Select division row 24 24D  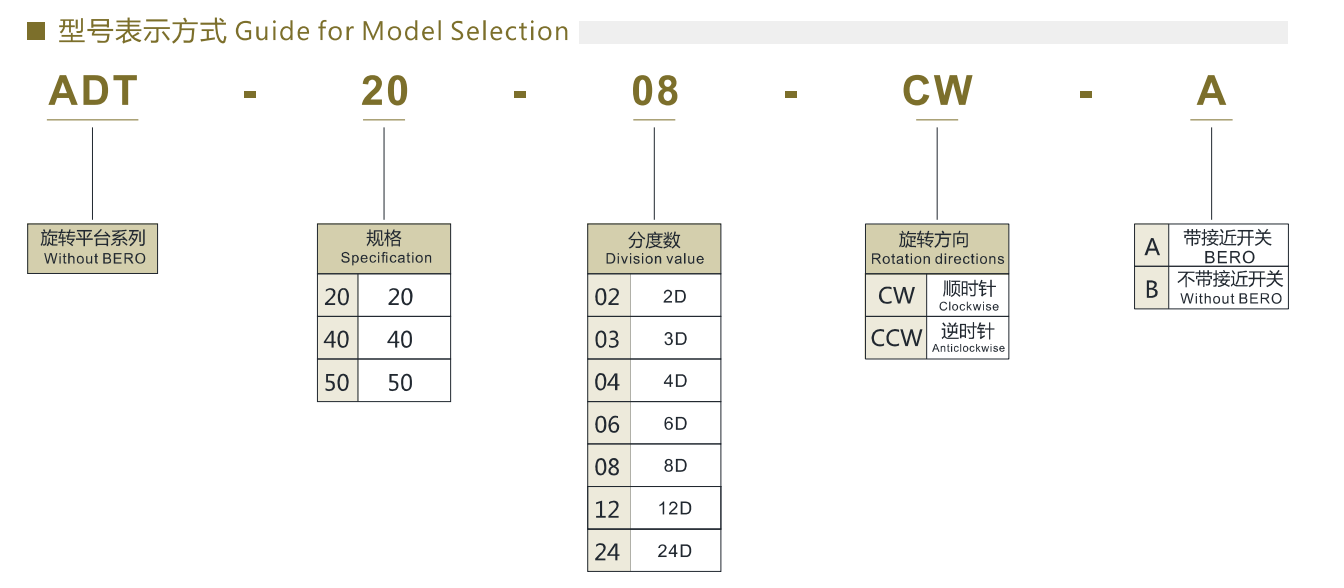coord(654,550)
